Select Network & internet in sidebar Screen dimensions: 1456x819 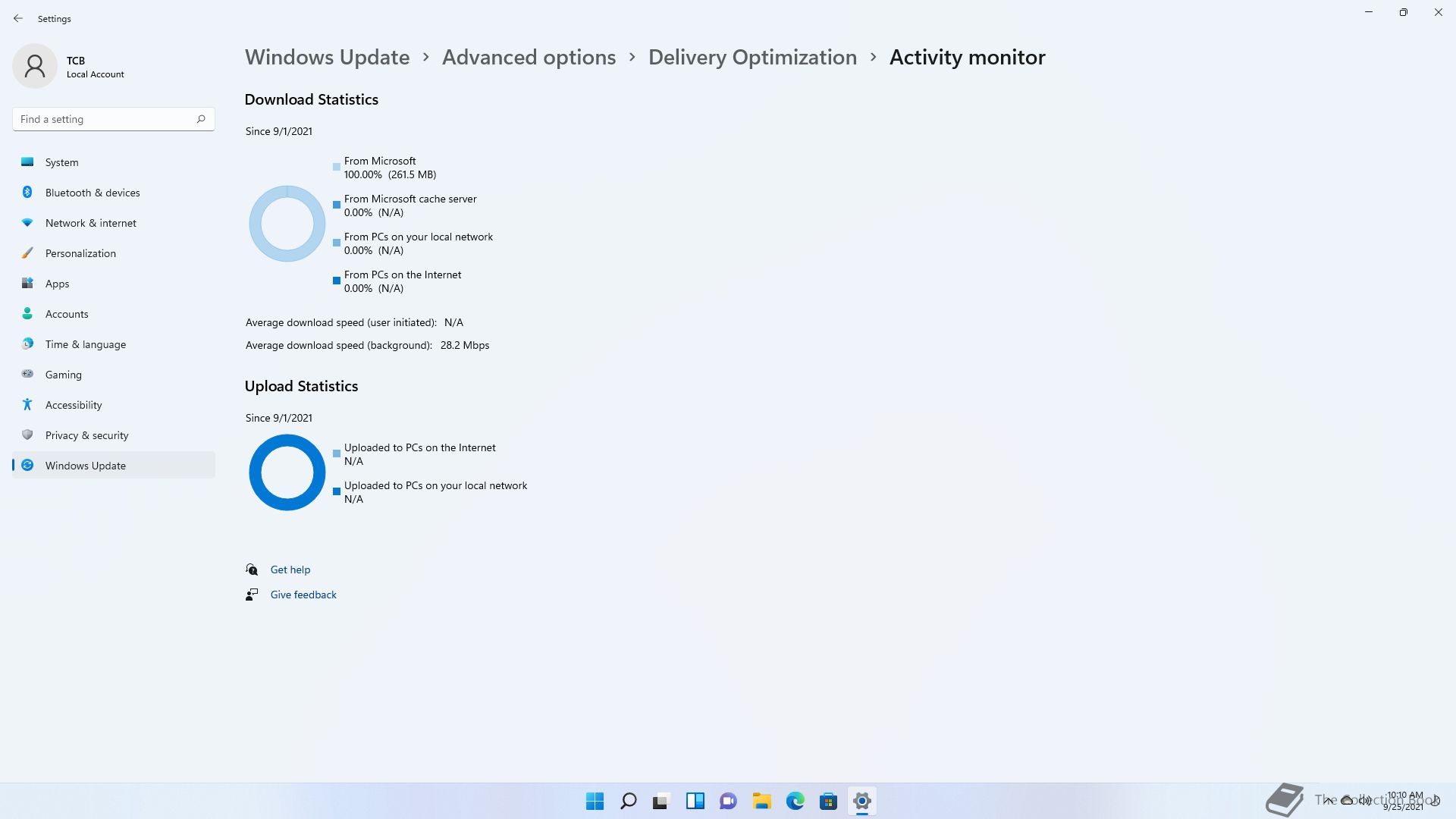pos(114,223)
